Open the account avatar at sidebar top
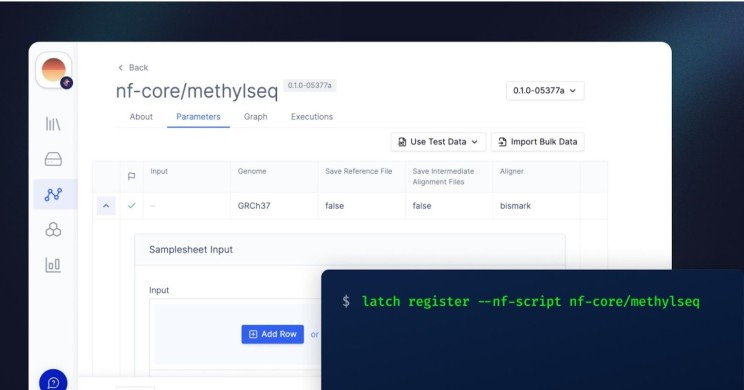744x390 pixels. pos(54,70)
